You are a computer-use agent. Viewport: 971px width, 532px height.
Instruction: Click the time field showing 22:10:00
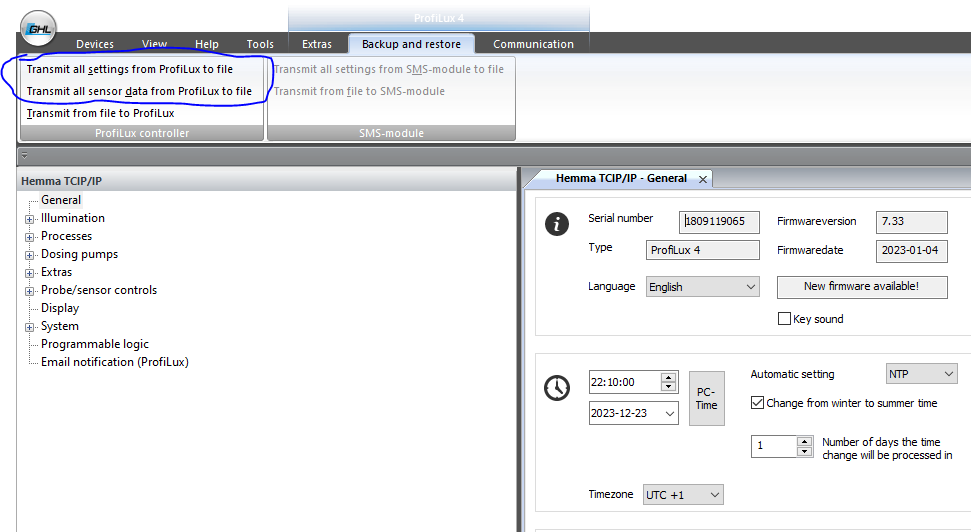[625, 382]
